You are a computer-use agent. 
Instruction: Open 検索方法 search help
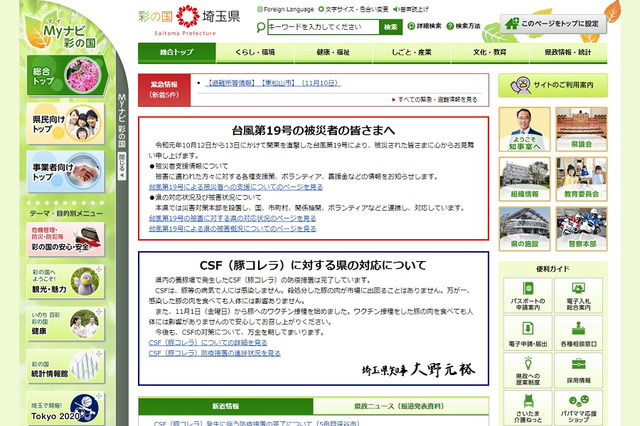click(464, 26)
